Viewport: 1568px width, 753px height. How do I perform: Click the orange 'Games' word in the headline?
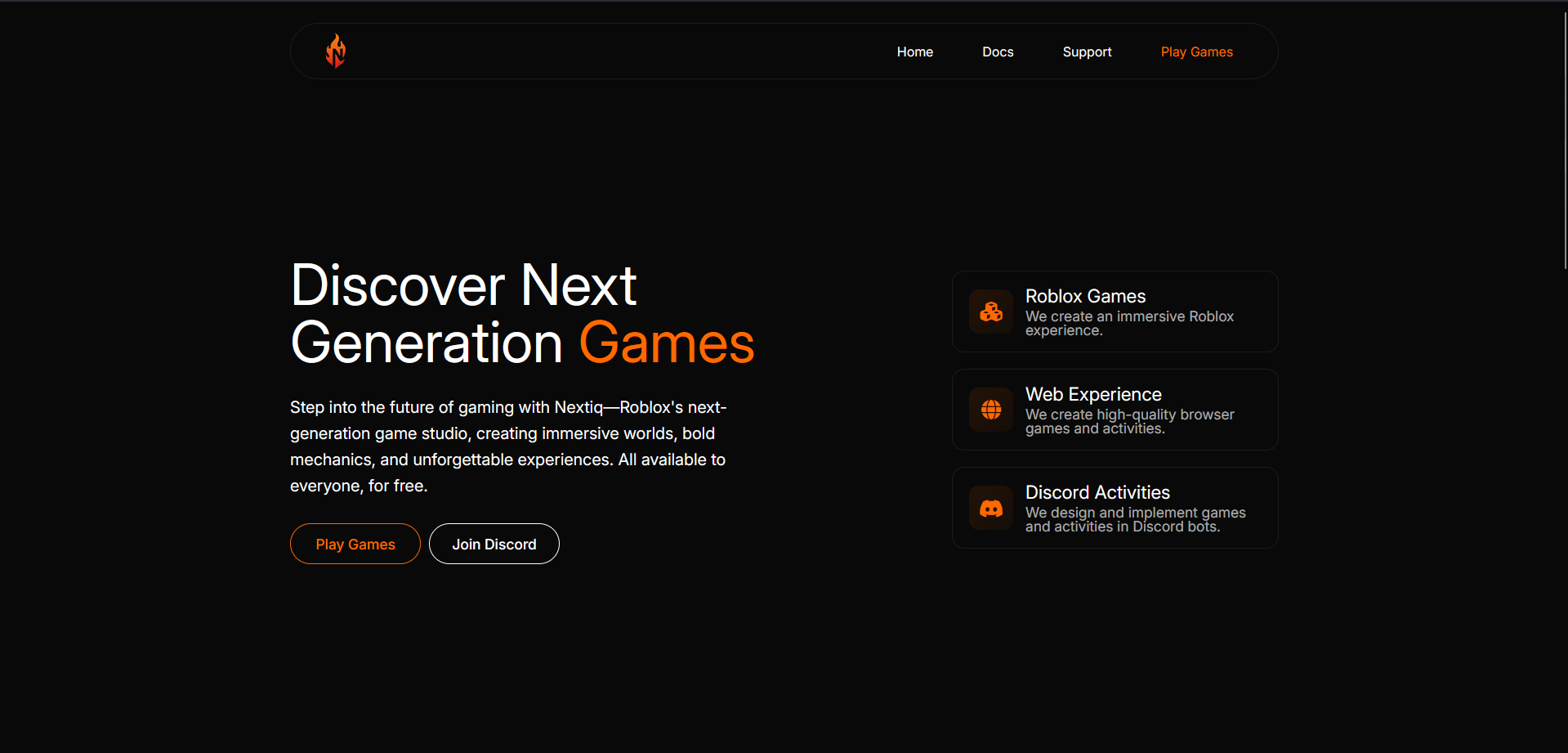(x=666, y=343)
